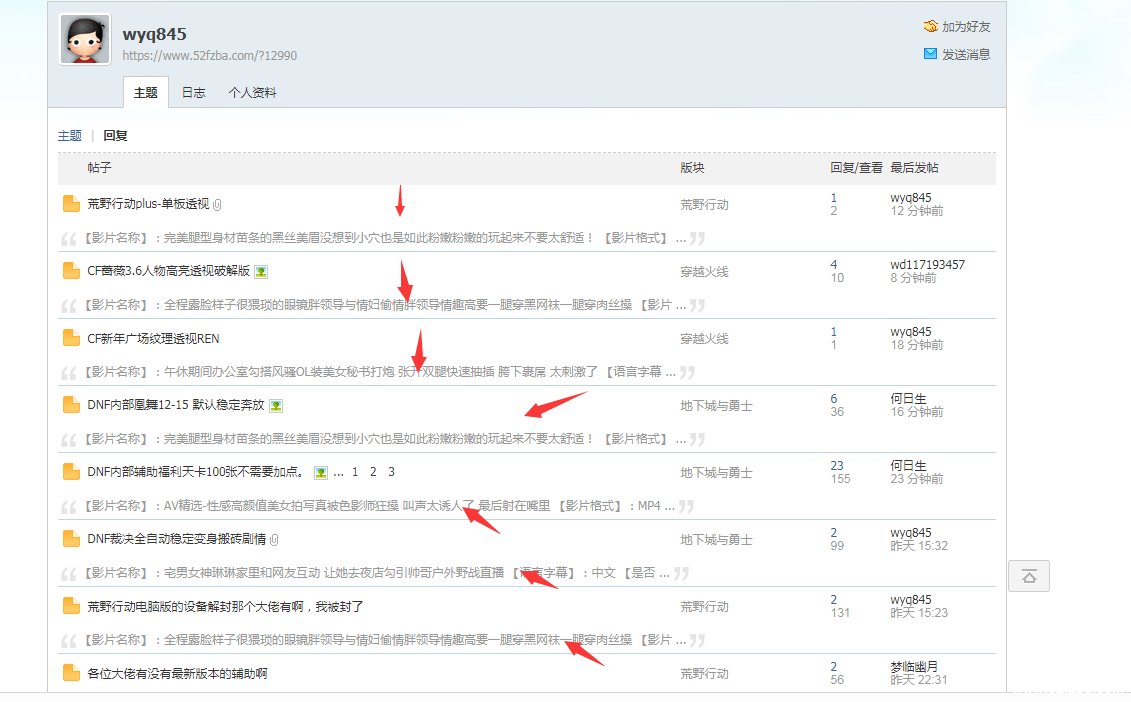Click 地下城与勇士 link in DNF内部凰舞 row
This screenshot has width=1131, height=702.
[x=716, y=406]
